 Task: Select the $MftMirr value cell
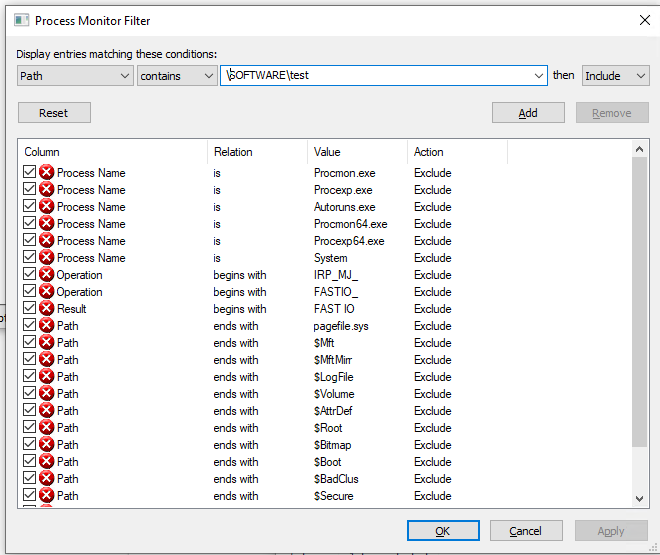pyautogui.click(x=333, y=360)
